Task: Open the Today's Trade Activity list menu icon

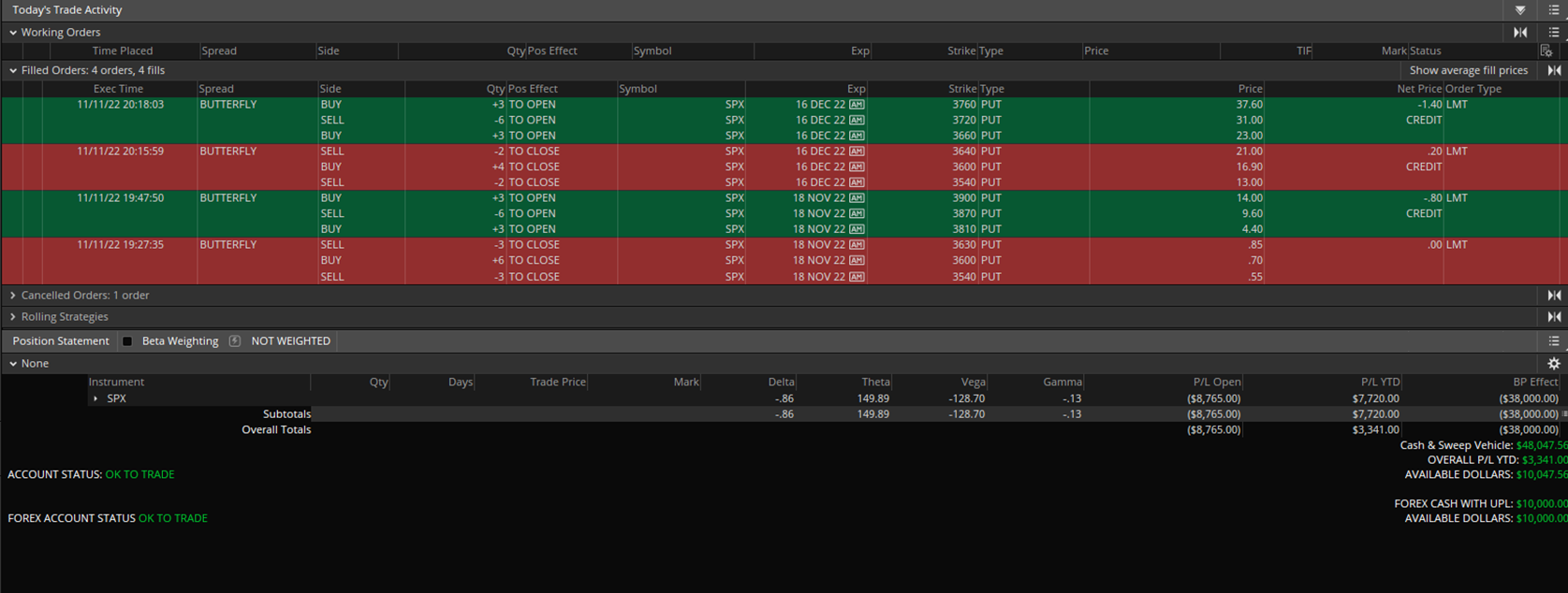Action: 1554,10
